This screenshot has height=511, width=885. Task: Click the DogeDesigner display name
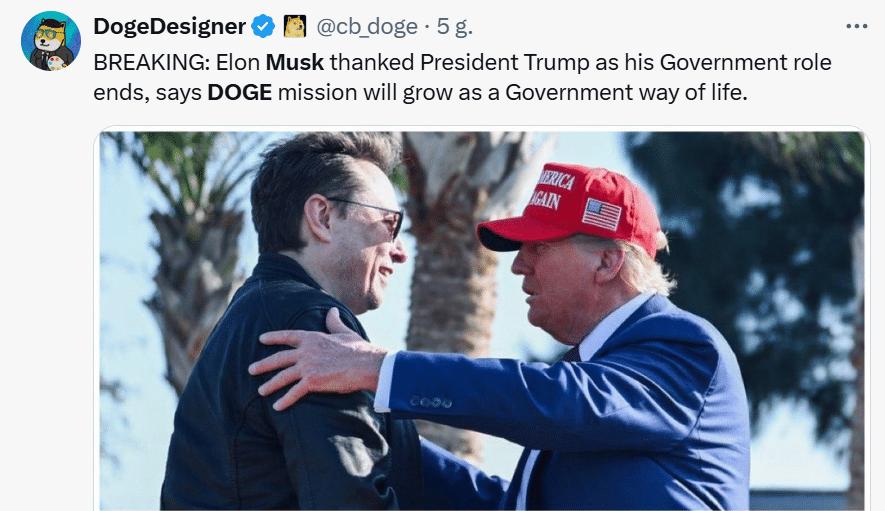[169, 27]
